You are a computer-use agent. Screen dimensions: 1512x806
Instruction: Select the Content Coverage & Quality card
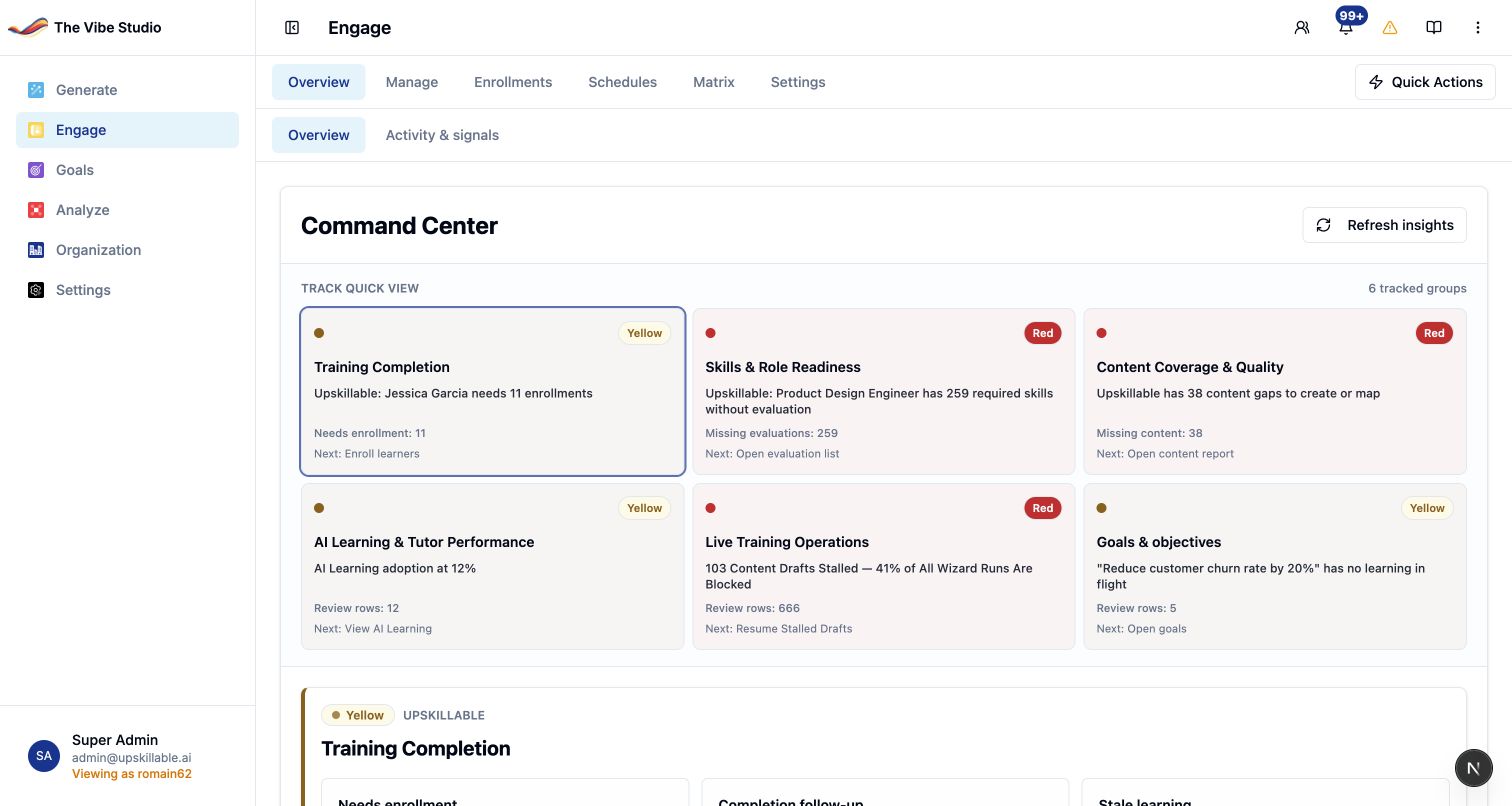tap(1275, 391)
